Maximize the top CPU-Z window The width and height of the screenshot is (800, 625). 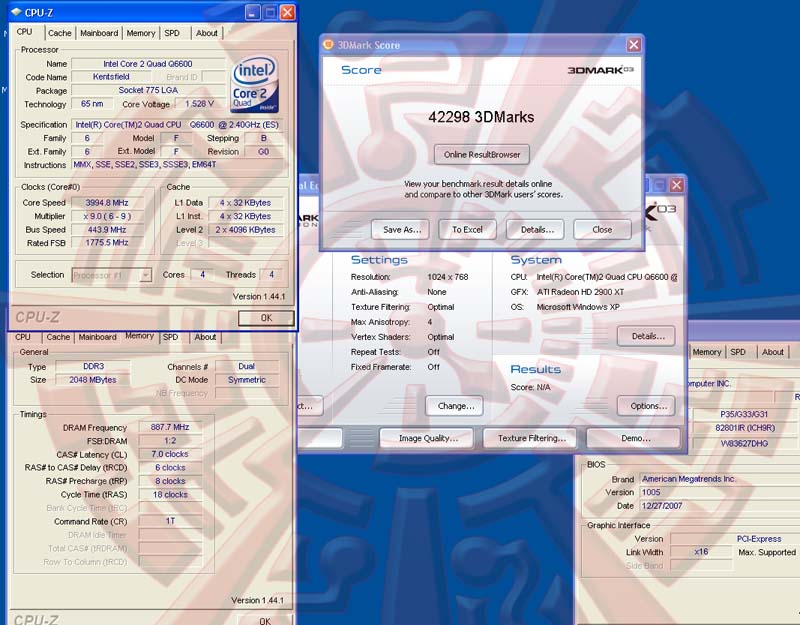[x=270, y=12]
